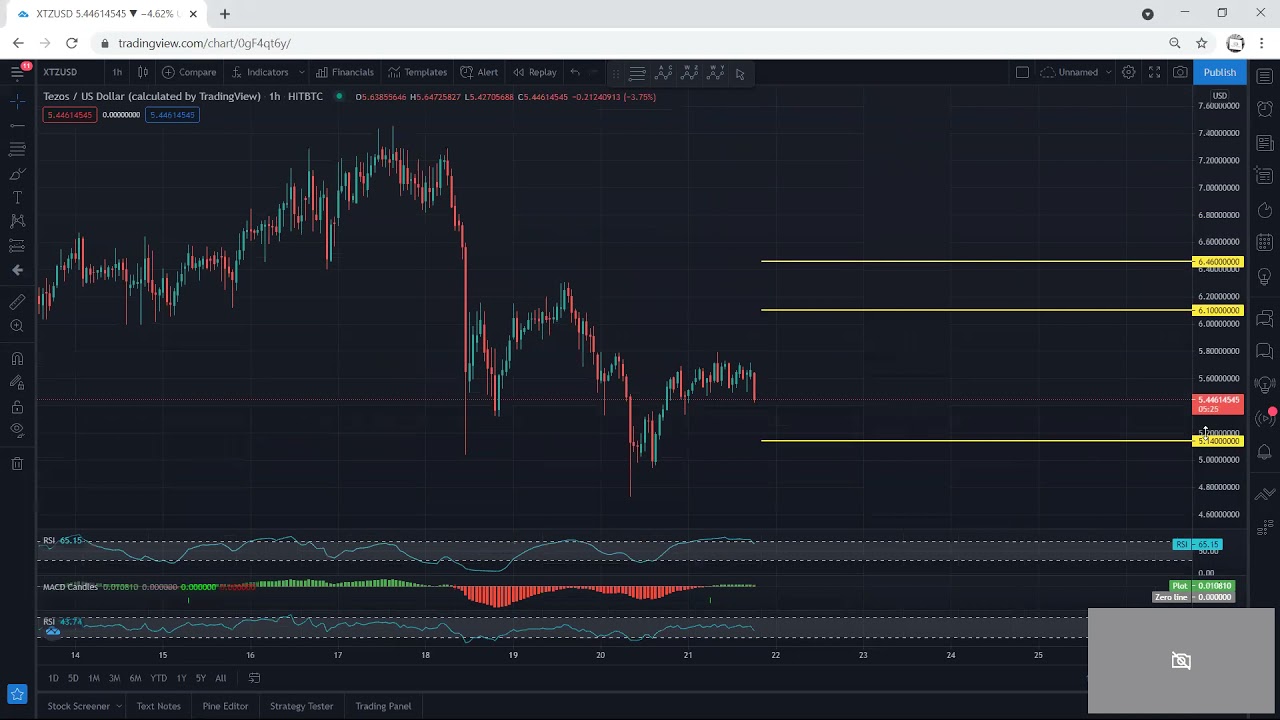Open the Alerts clock panel
This screenshot has height=720, width=1280.
point(1265,108)
